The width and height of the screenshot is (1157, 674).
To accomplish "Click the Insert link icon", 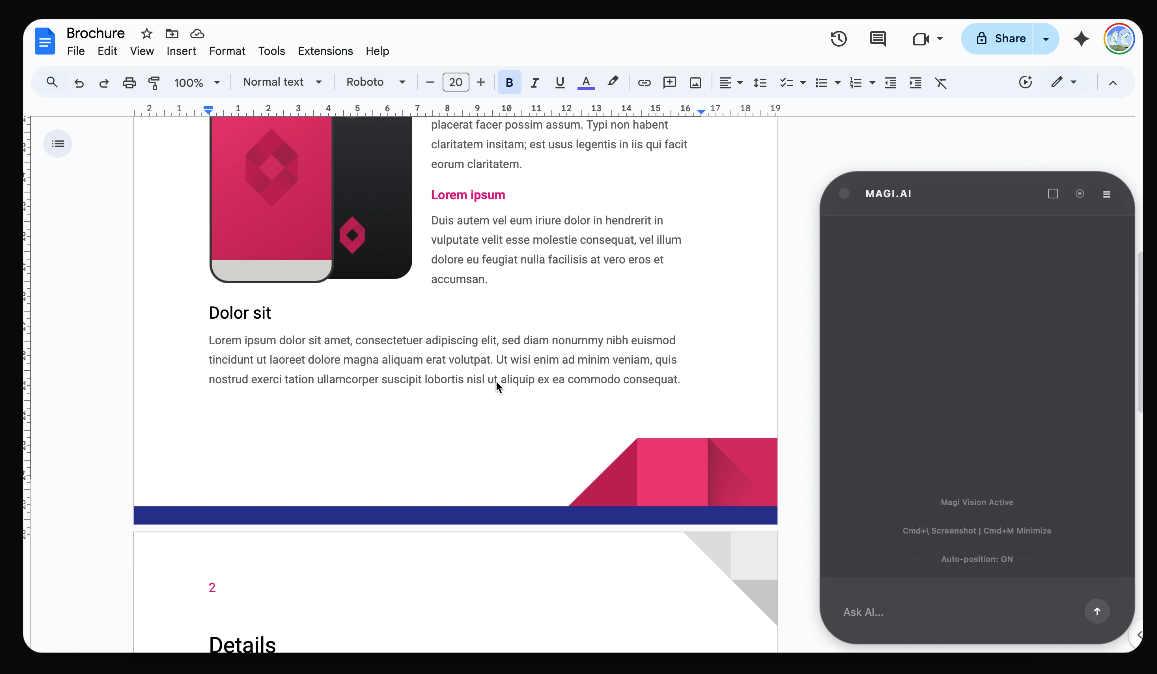I will [x=644, y=82].
